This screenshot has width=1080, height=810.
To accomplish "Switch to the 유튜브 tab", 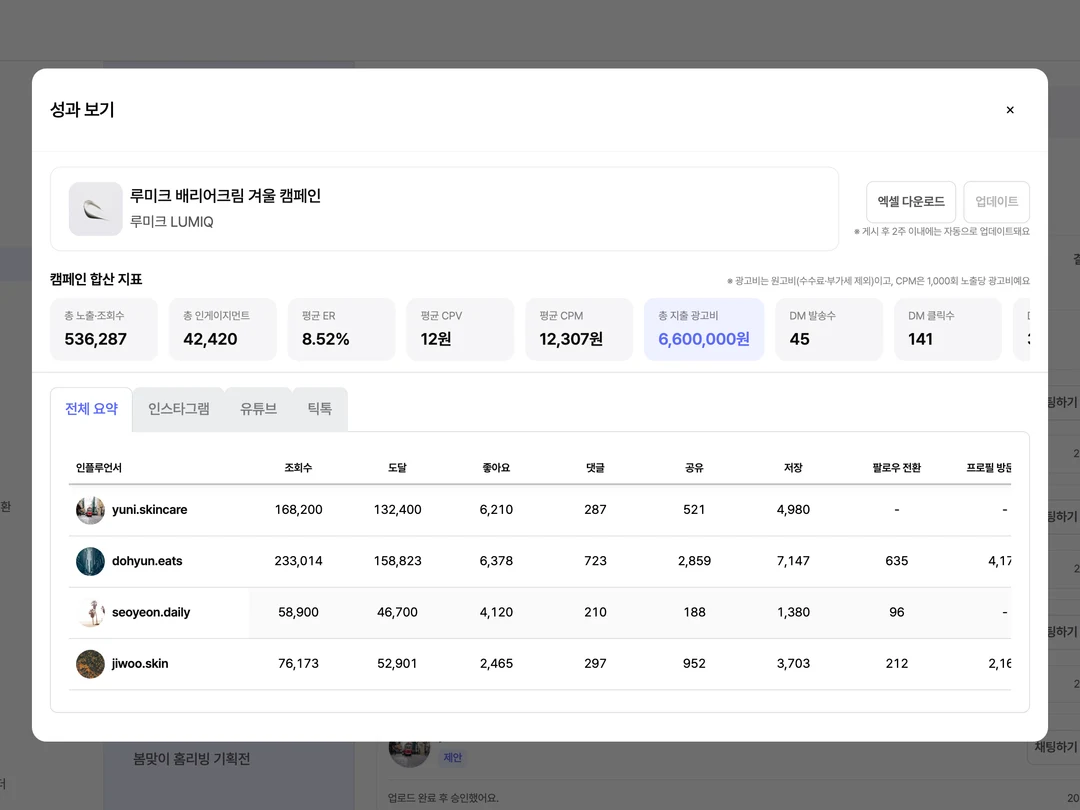I will (x=258, y=409).
